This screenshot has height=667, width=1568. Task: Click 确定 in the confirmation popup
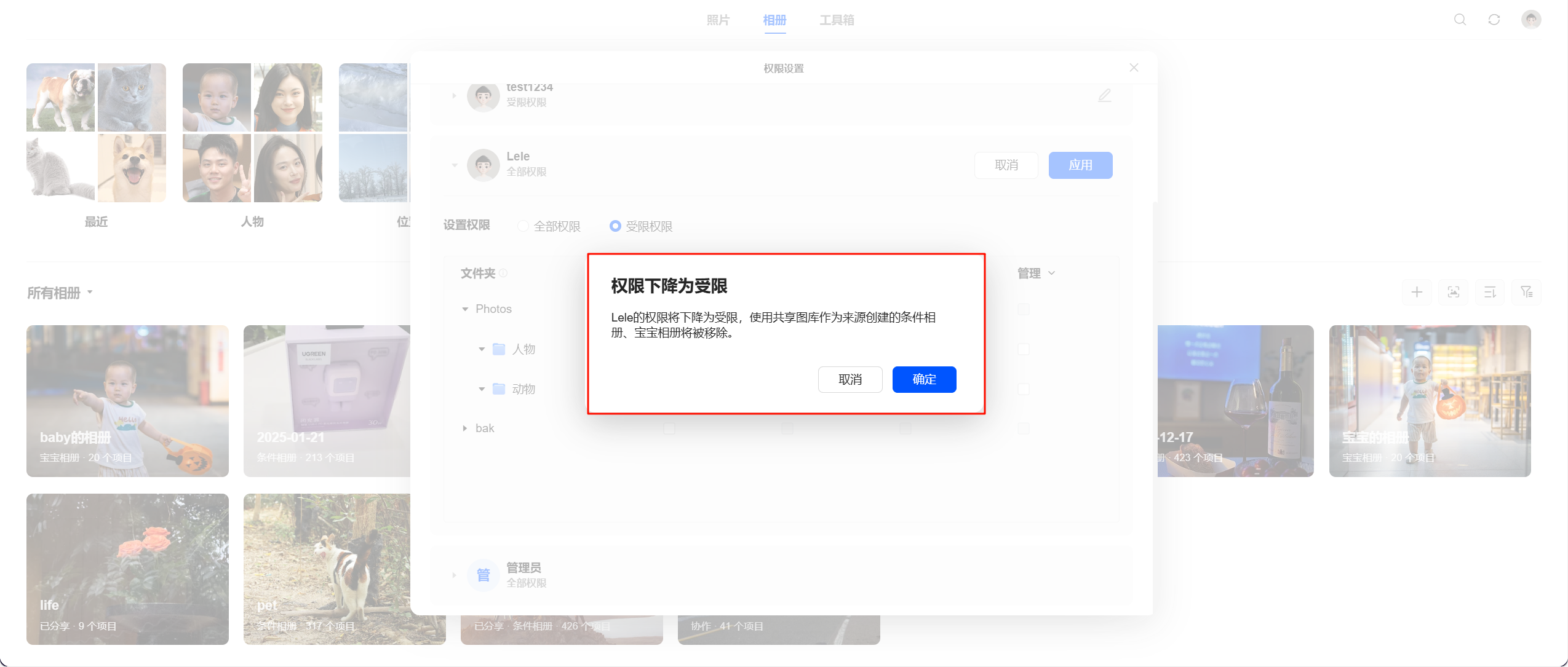point(924,379)
